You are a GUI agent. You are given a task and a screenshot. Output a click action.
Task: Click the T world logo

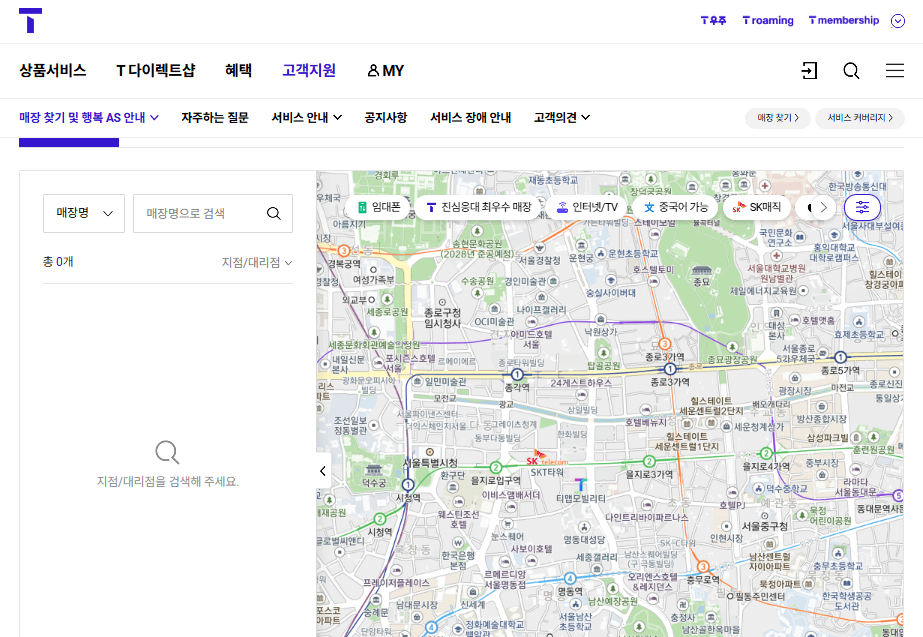30,21
